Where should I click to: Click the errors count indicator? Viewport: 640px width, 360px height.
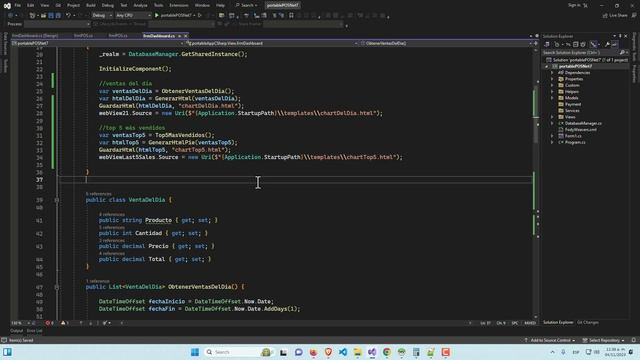[49, 323]
